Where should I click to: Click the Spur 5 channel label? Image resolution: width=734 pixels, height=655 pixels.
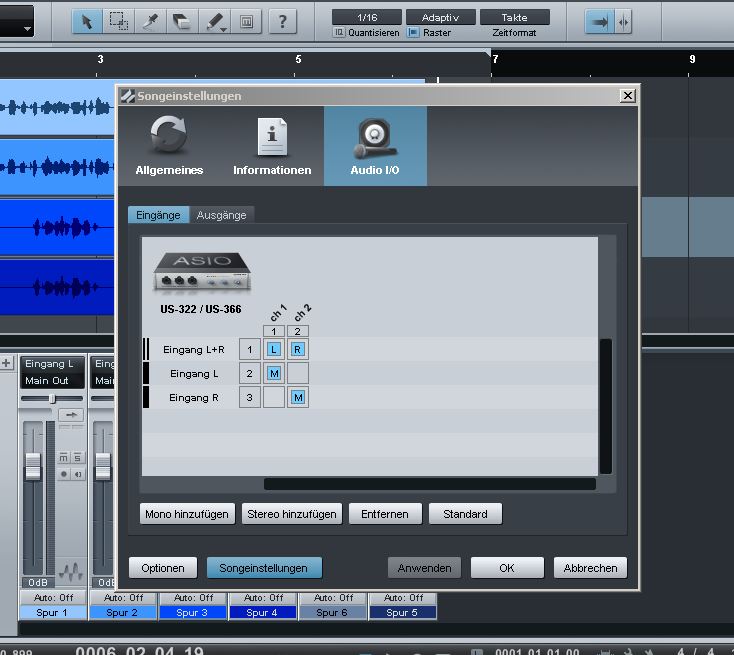403,612
